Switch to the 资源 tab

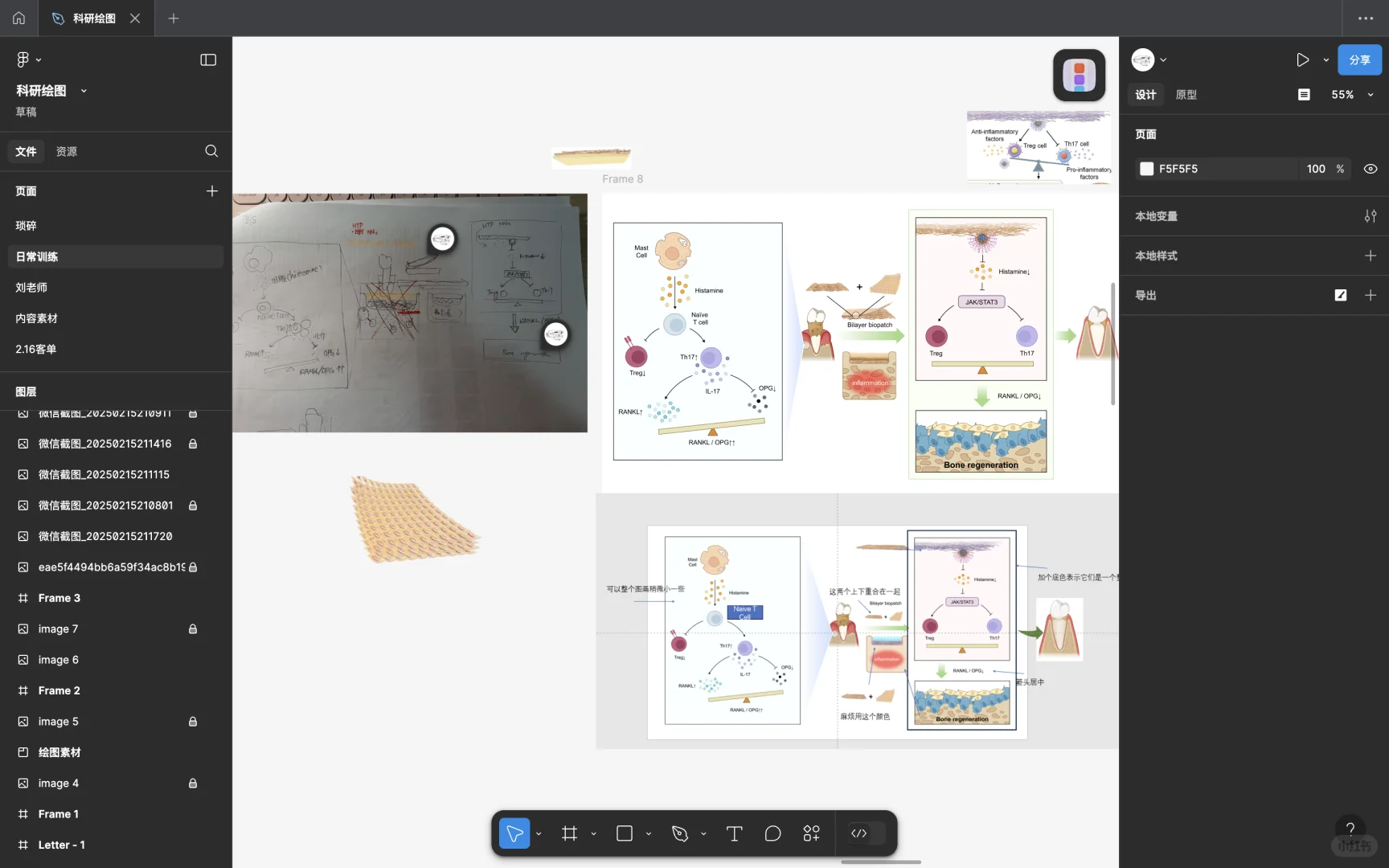point(67,151)
